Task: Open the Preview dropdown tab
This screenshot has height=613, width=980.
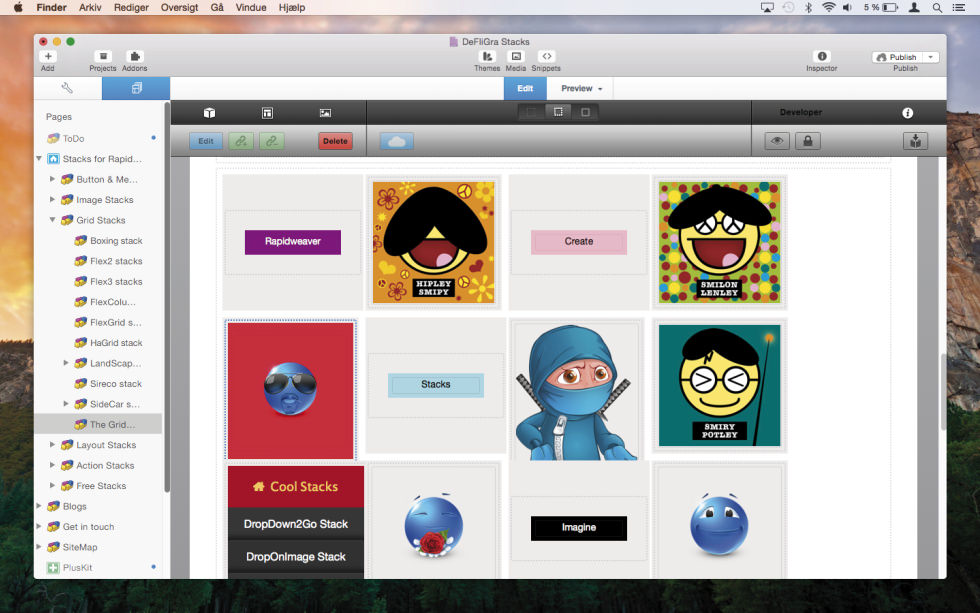Action: tap(581, 89)
